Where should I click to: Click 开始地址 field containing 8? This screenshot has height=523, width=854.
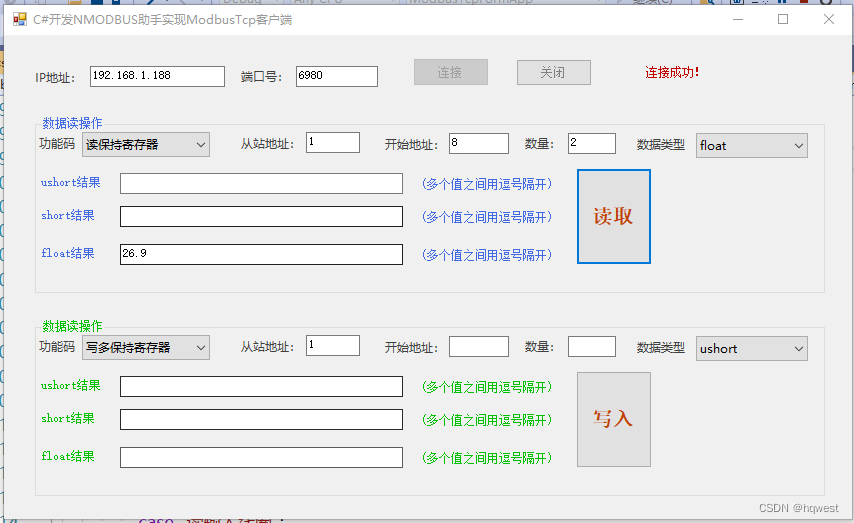tap(479, 144)
